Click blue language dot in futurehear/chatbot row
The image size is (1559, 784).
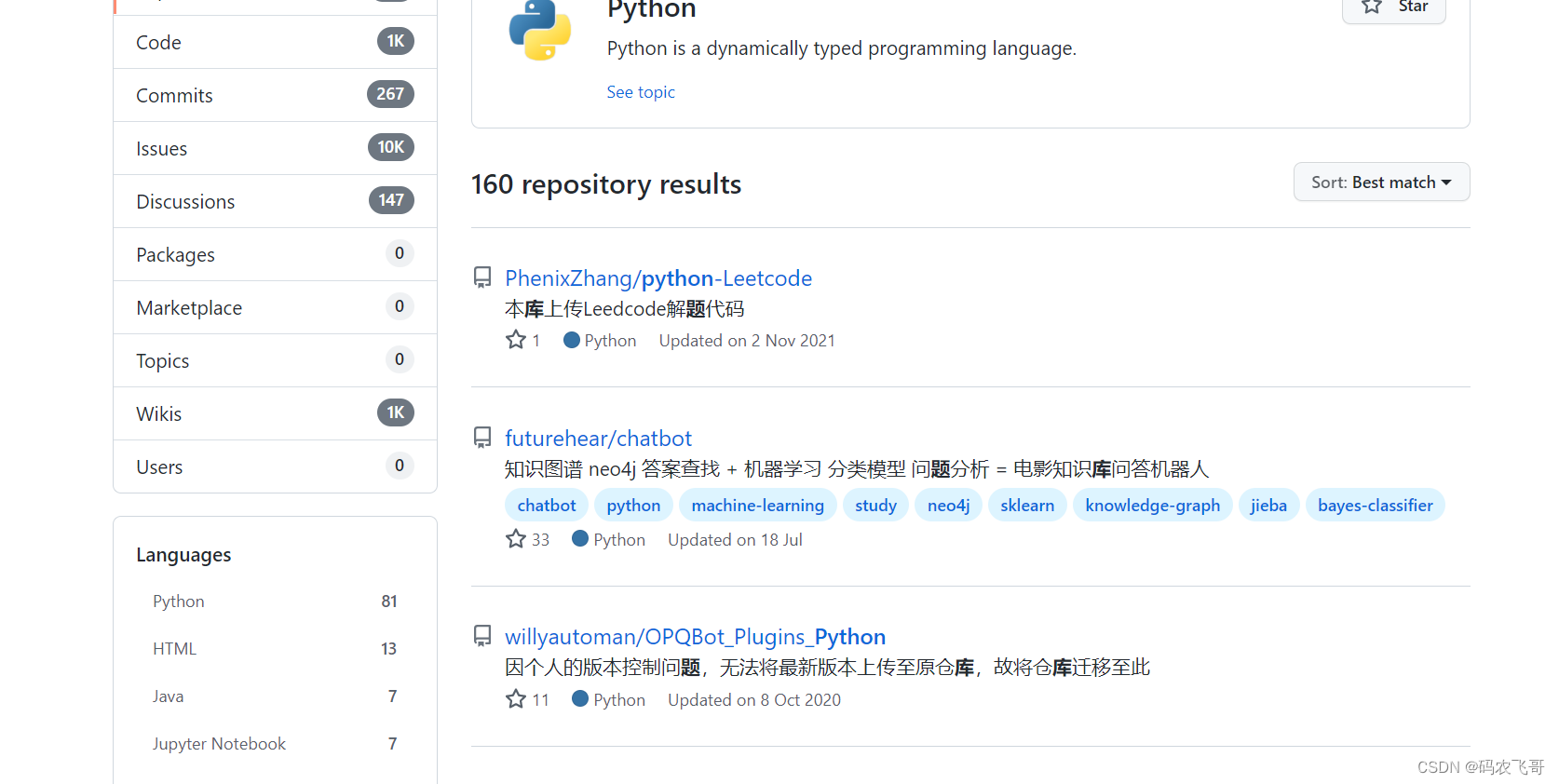[x=580, y=539]
